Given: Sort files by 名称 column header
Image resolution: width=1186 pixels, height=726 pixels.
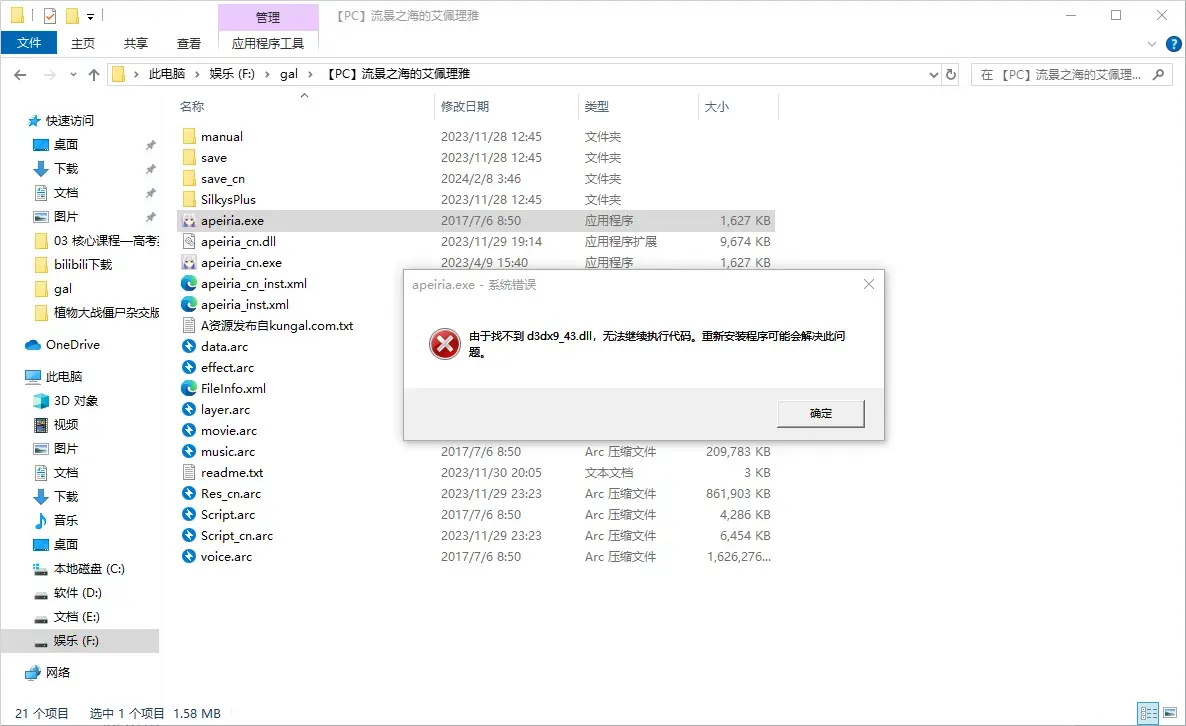Looking at the screenshot, I should pos(305,107).
